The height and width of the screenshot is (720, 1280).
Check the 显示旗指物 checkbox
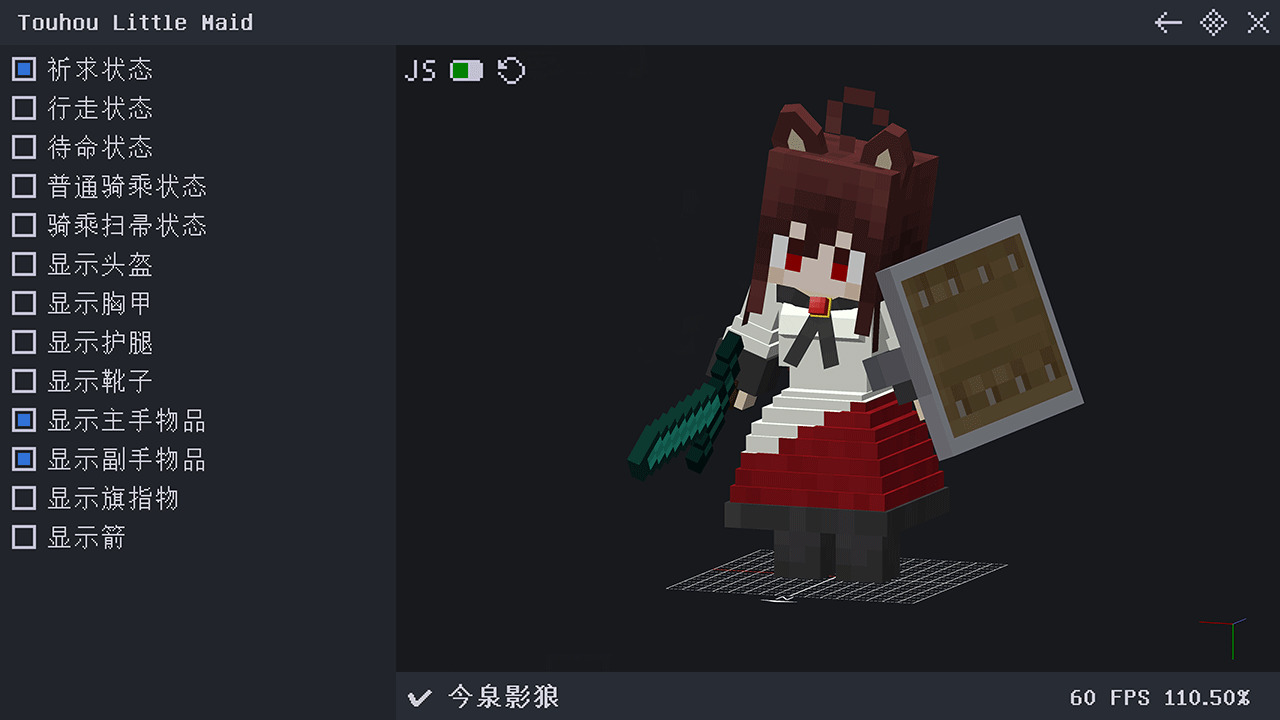pyautogui.click(x=24, y=498)
